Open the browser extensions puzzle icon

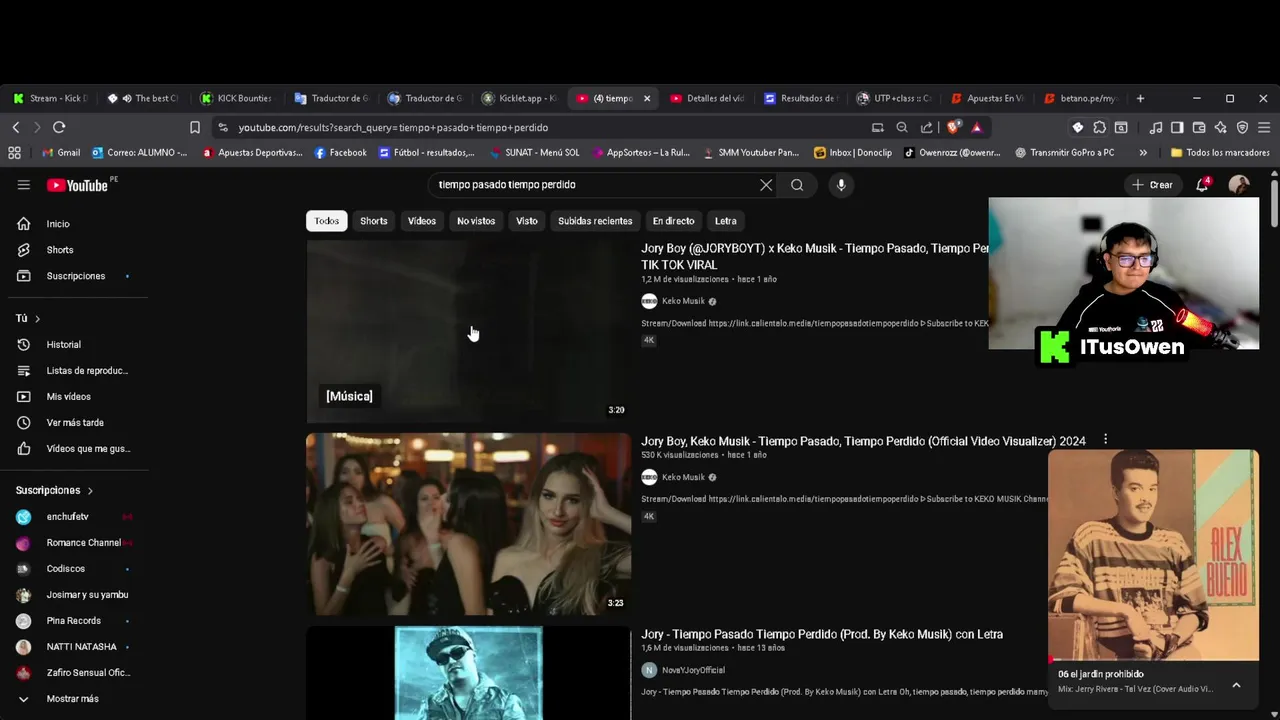[1099, 128]
